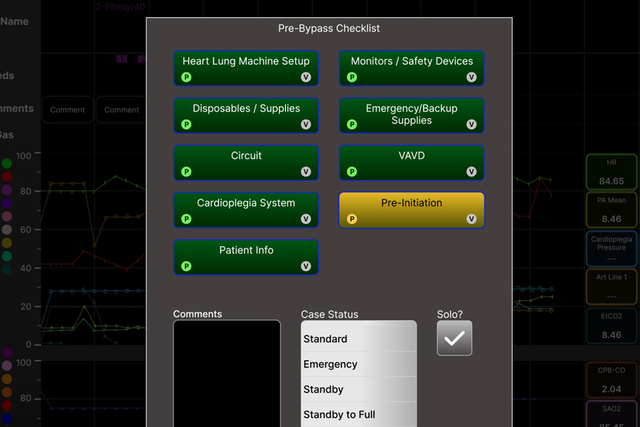Click the Art Line 1 tile
Viewport: 640px width, 427px height.
coord(611,287)
